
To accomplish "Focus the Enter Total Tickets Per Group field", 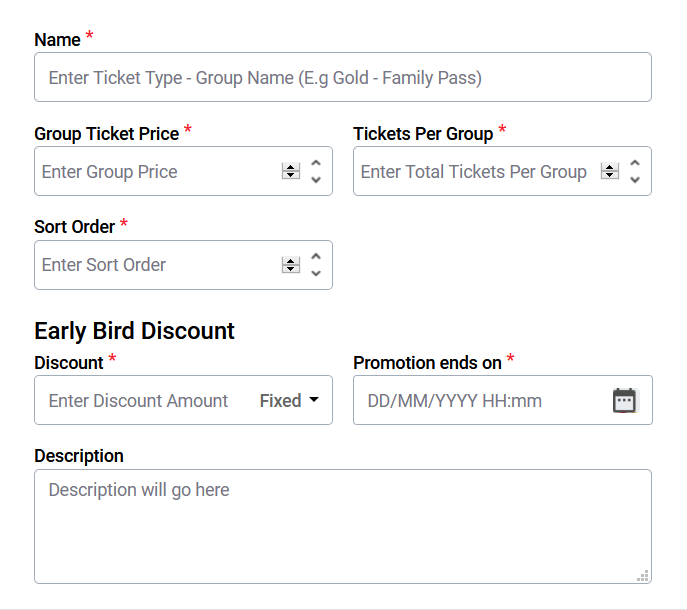I will coord(477,171).
